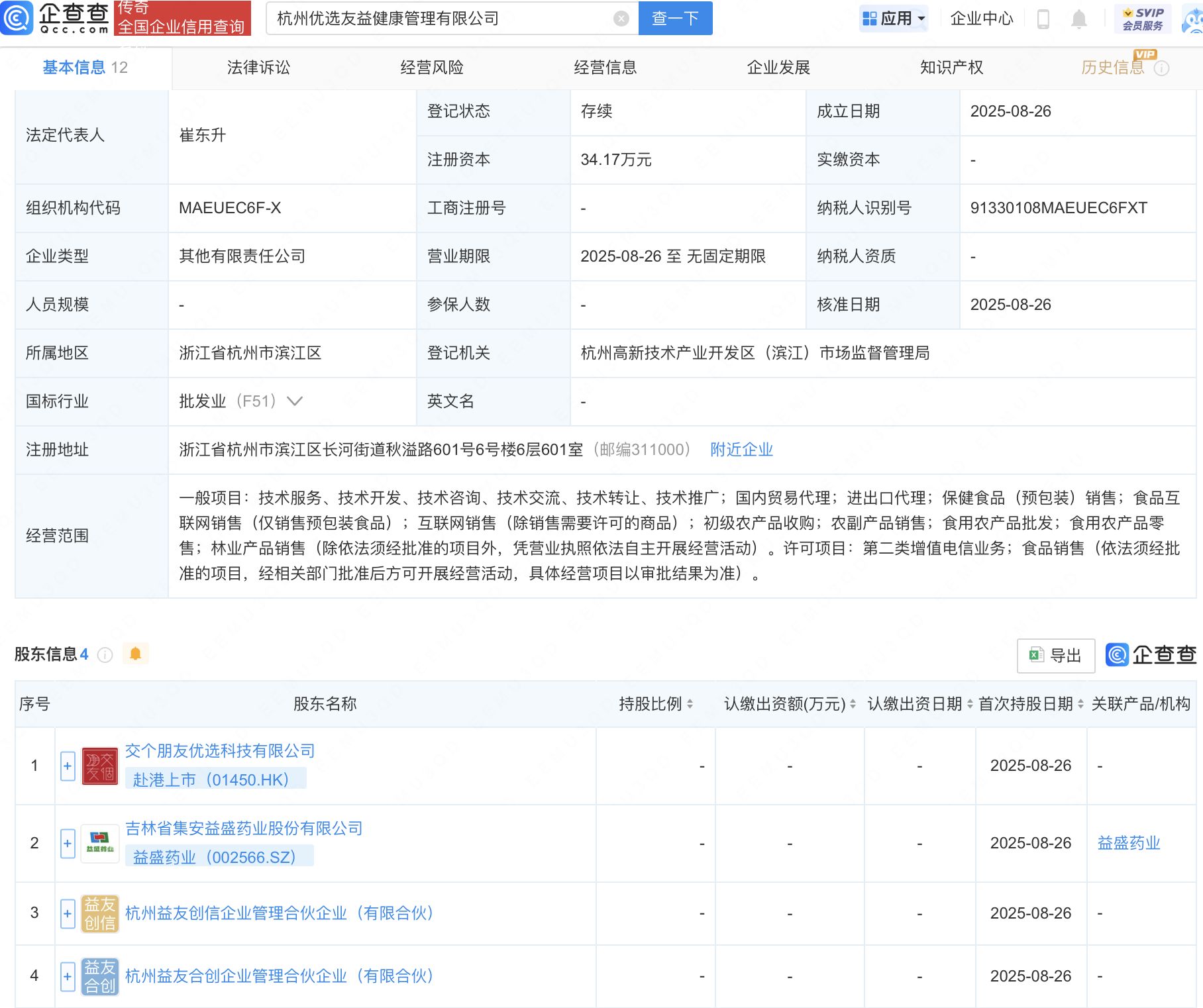Open 吉林省集安益盛药业股份有限公司 link
This screenshot has width=1203, height=1008.
pyautogui.click(x=244, y=829)
